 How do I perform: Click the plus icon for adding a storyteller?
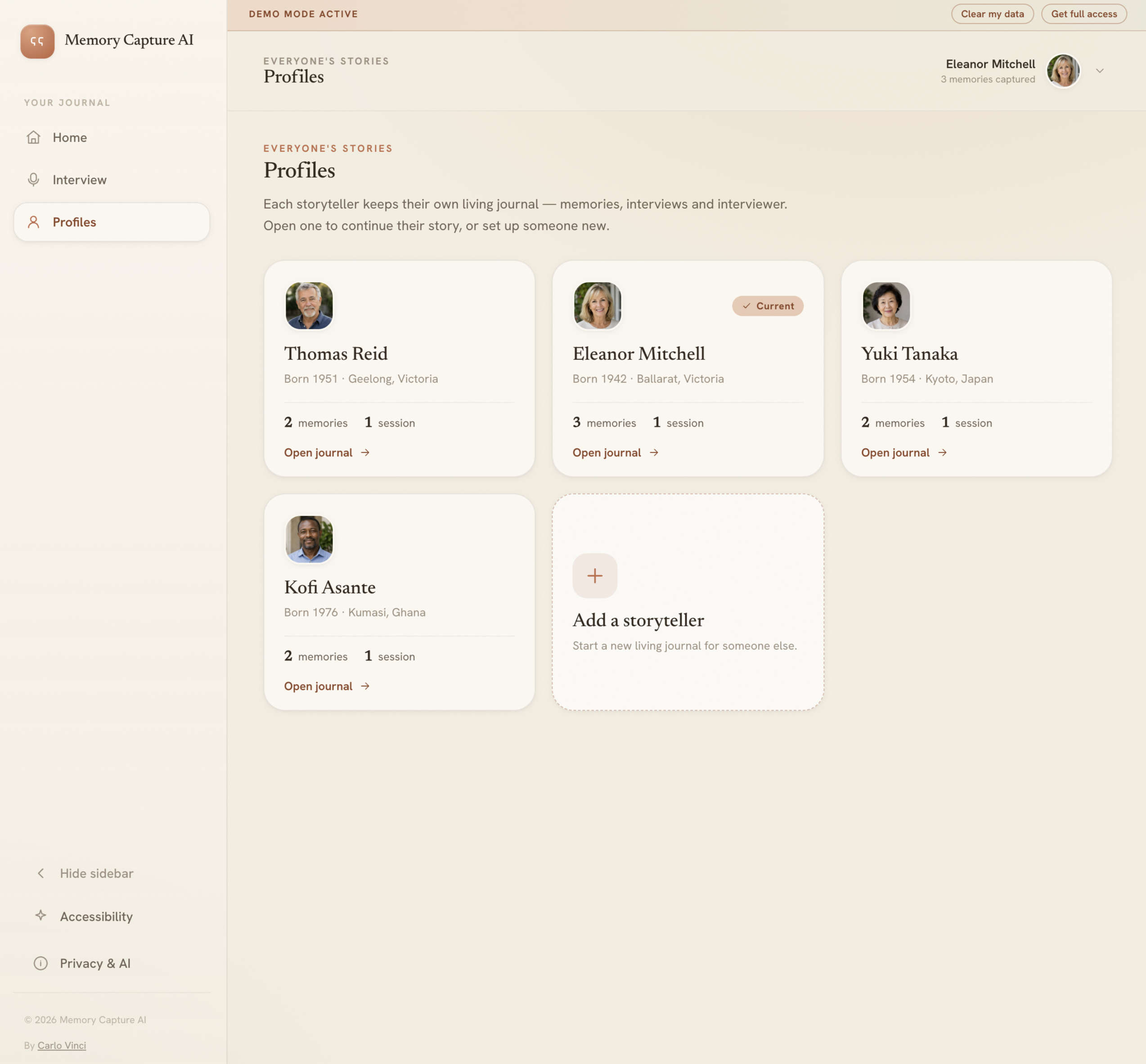(x=594, y=576)
